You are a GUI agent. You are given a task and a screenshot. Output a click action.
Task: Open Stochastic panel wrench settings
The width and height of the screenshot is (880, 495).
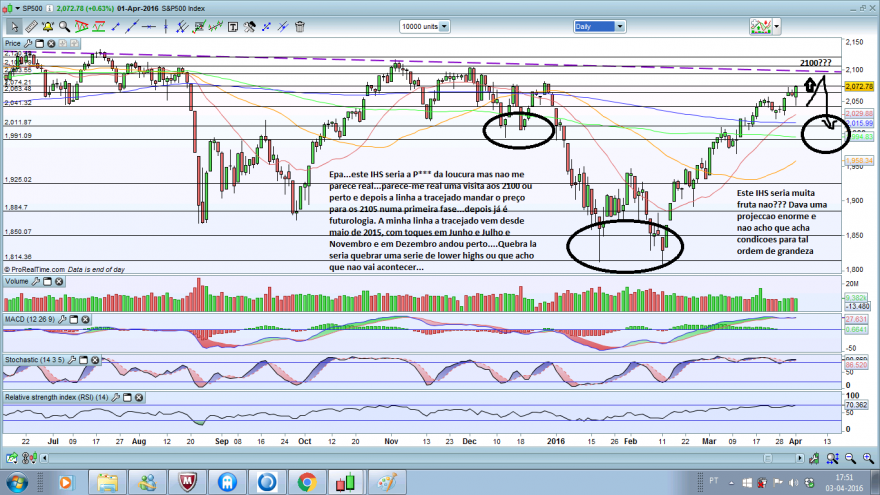pyautogui.click(x=72, y=360)
